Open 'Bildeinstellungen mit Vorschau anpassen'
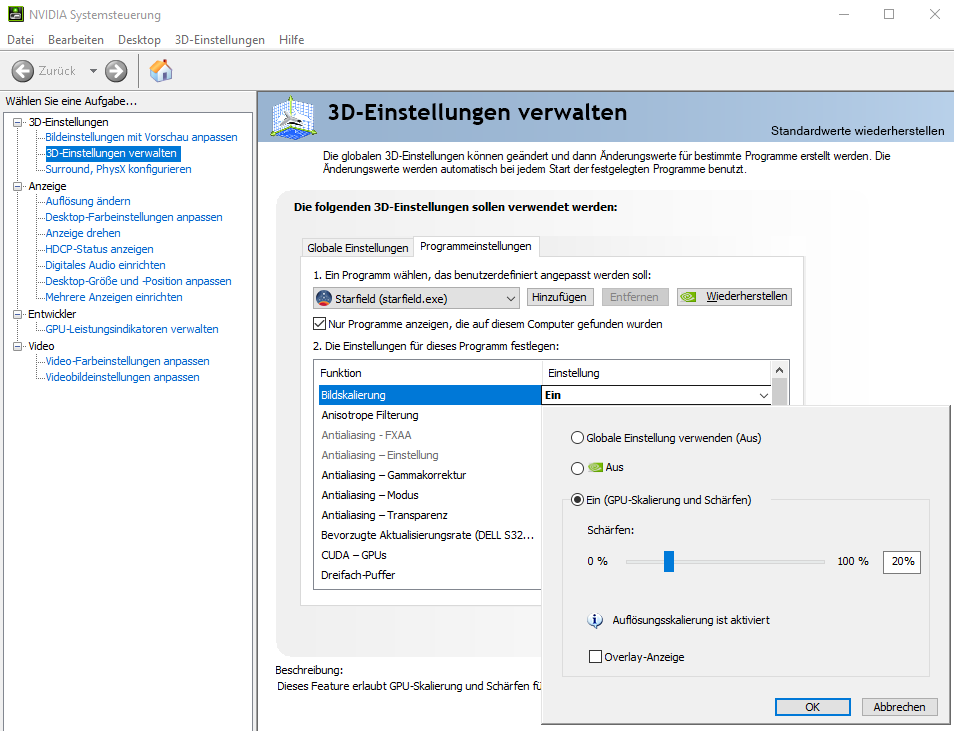 (141, 137)
